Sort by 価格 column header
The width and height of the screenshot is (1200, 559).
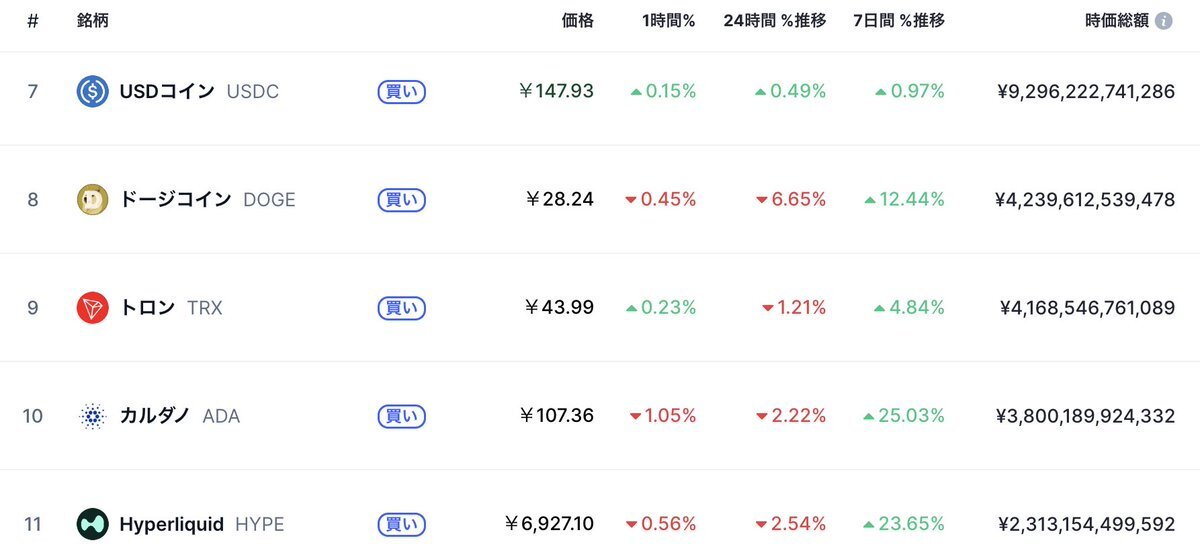[577, 20]
